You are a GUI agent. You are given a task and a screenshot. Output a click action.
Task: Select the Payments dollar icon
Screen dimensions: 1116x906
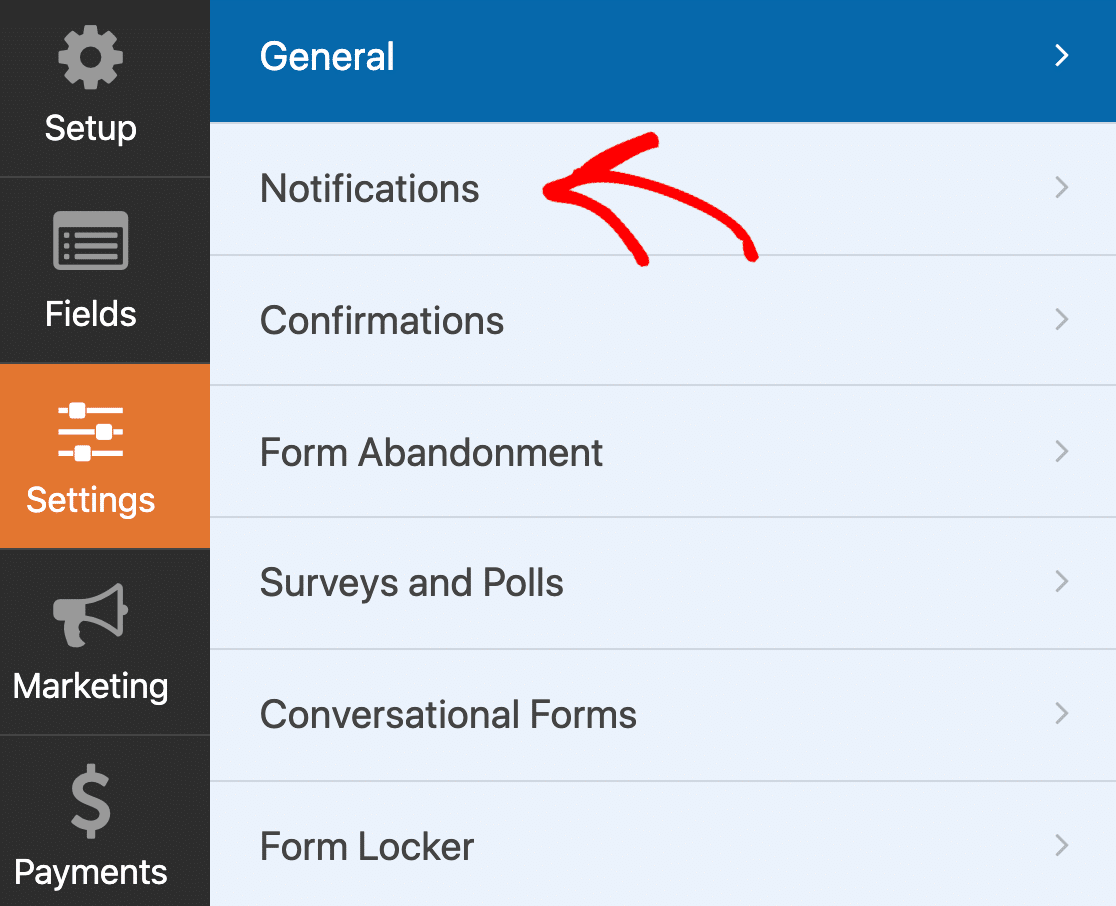click(90, 801)
